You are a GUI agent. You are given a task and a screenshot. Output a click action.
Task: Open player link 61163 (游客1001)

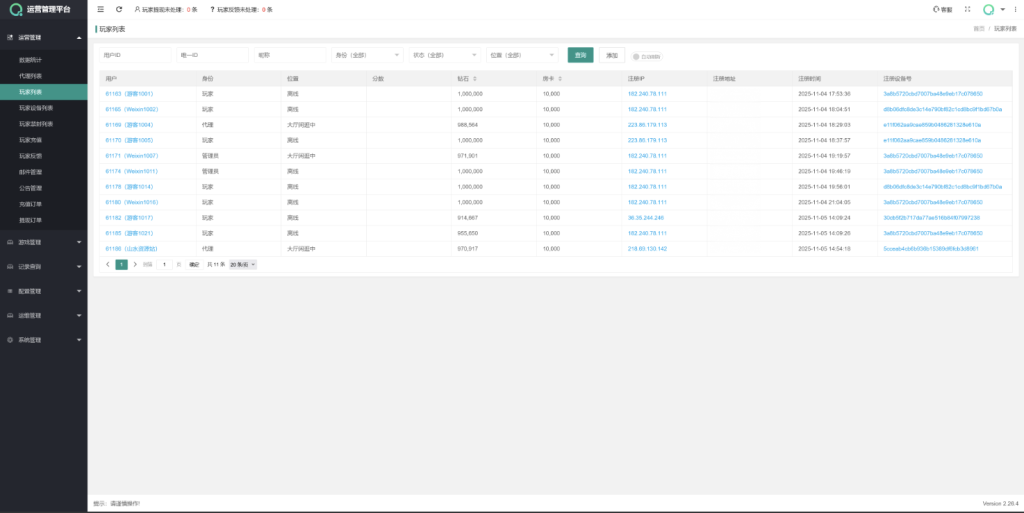129,93
